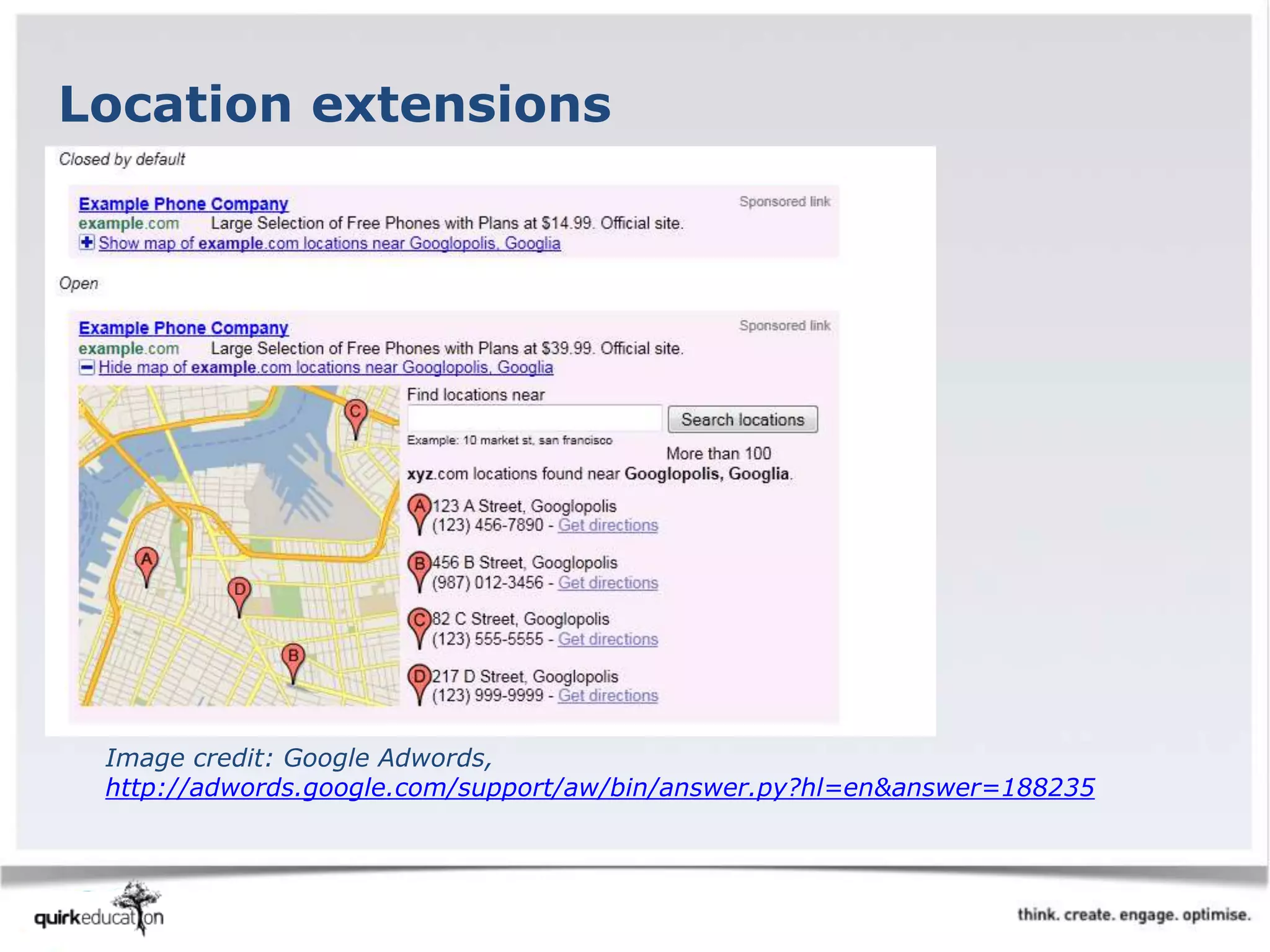1270x952 pixels.
Task: Click marker B beside 456 B Street
Action: [419, 571]
